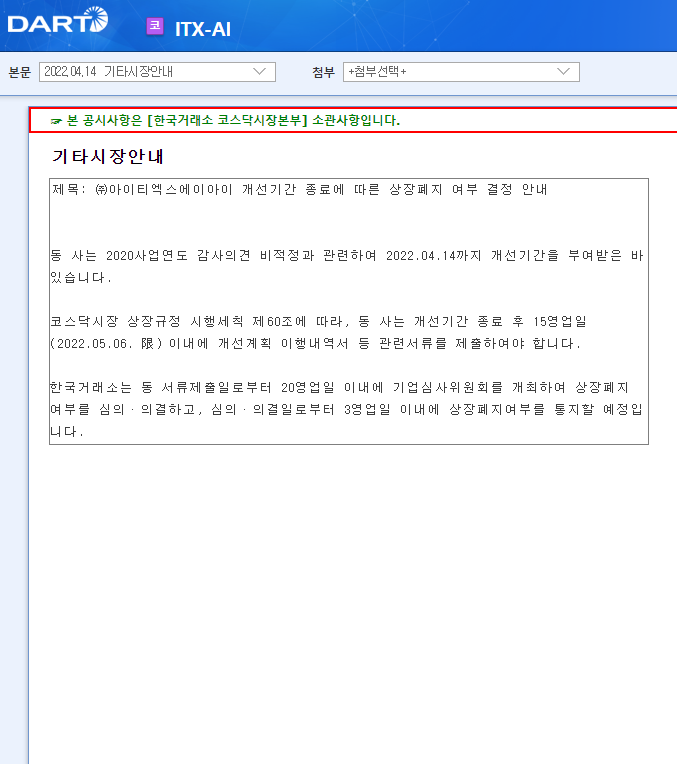Click the ITX-AI company name header

[x=203, y=29]
